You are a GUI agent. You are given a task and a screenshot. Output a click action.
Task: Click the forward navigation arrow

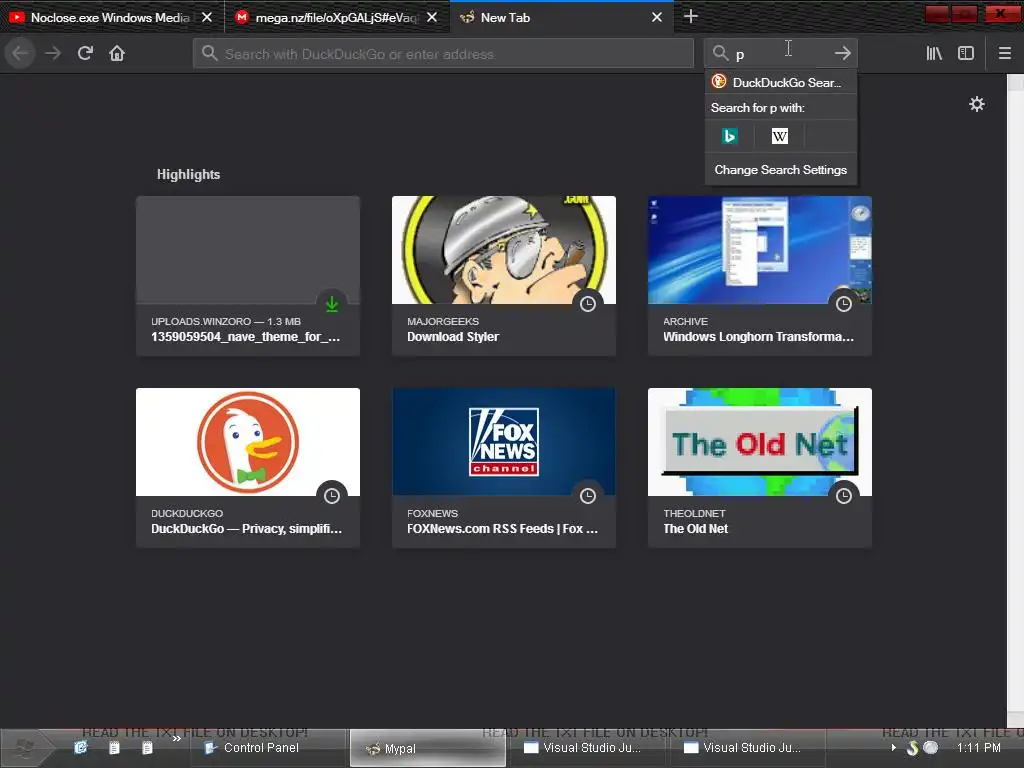click(x=53, y=54)
